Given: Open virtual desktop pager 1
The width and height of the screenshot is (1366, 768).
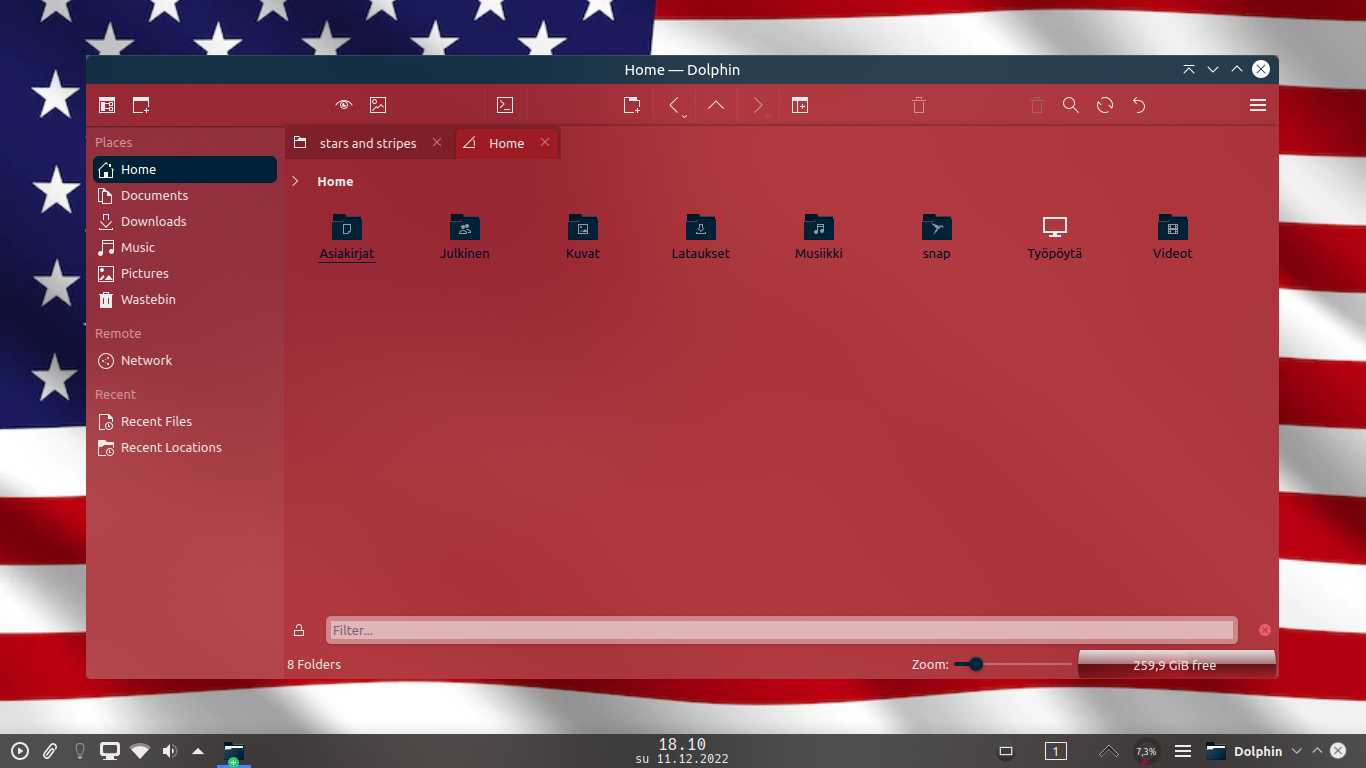Looking at the screenshot, I should (1055, 751).
